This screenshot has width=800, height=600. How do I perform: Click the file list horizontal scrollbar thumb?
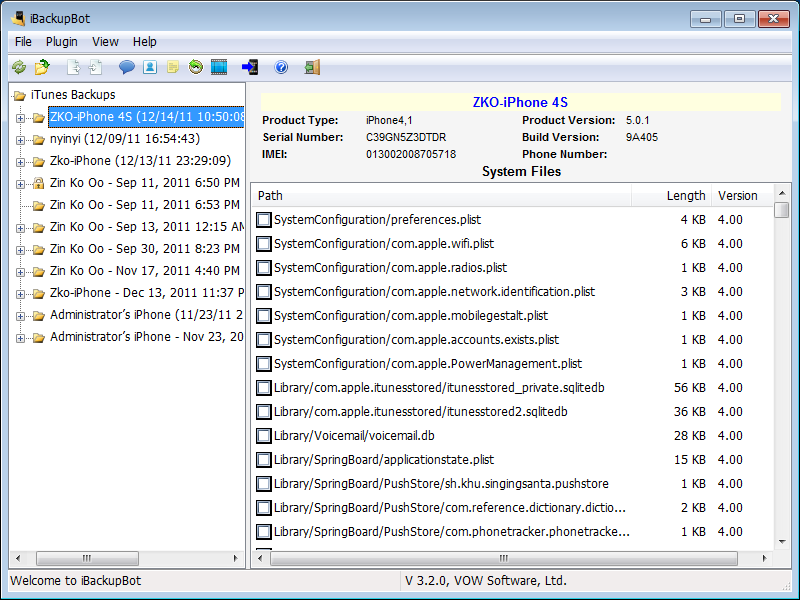(504, 558)
